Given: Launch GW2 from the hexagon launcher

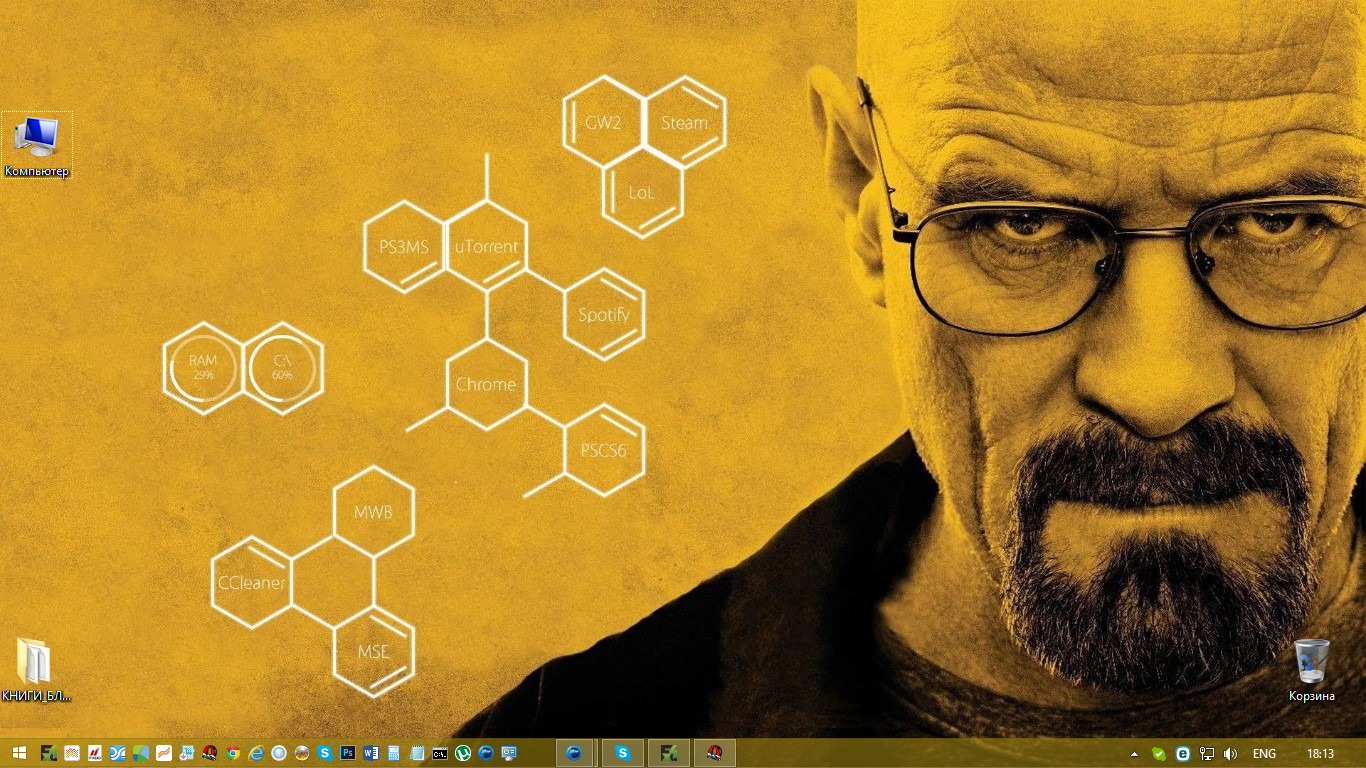Looking at the screenshot, I should point(603,123).
